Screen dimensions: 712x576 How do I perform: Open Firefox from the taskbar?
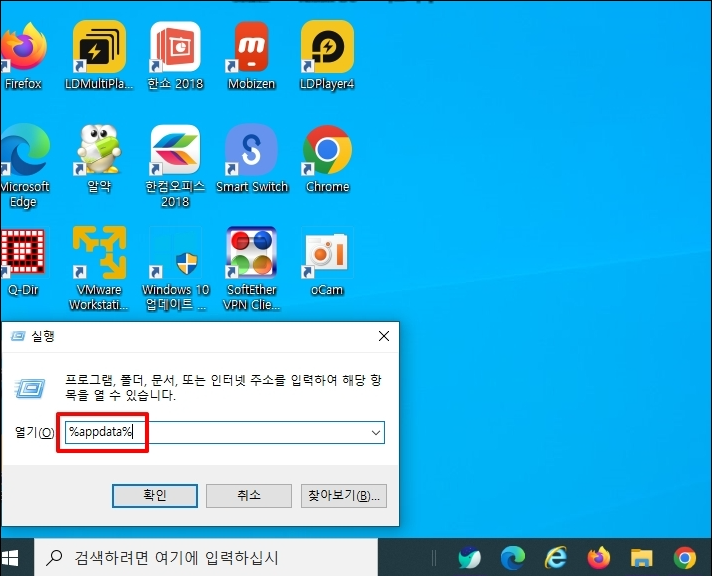pos(598,558)
